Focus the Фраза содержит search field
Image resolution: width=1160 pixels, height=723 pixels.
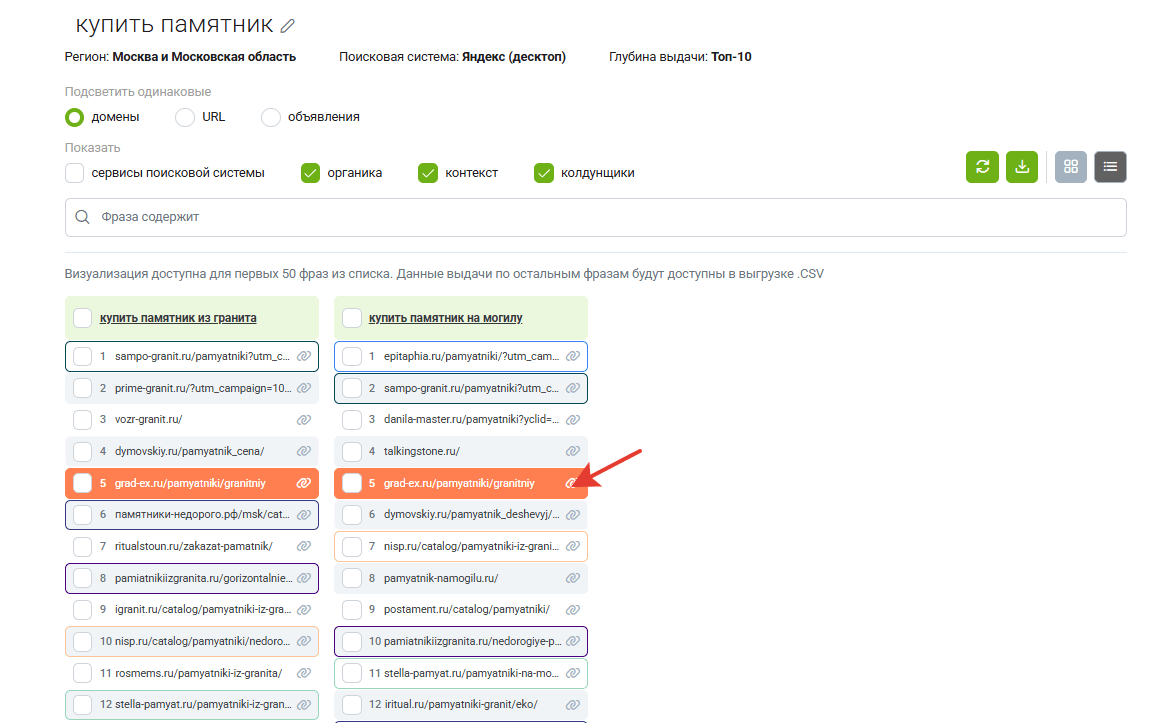pos(596,217)
